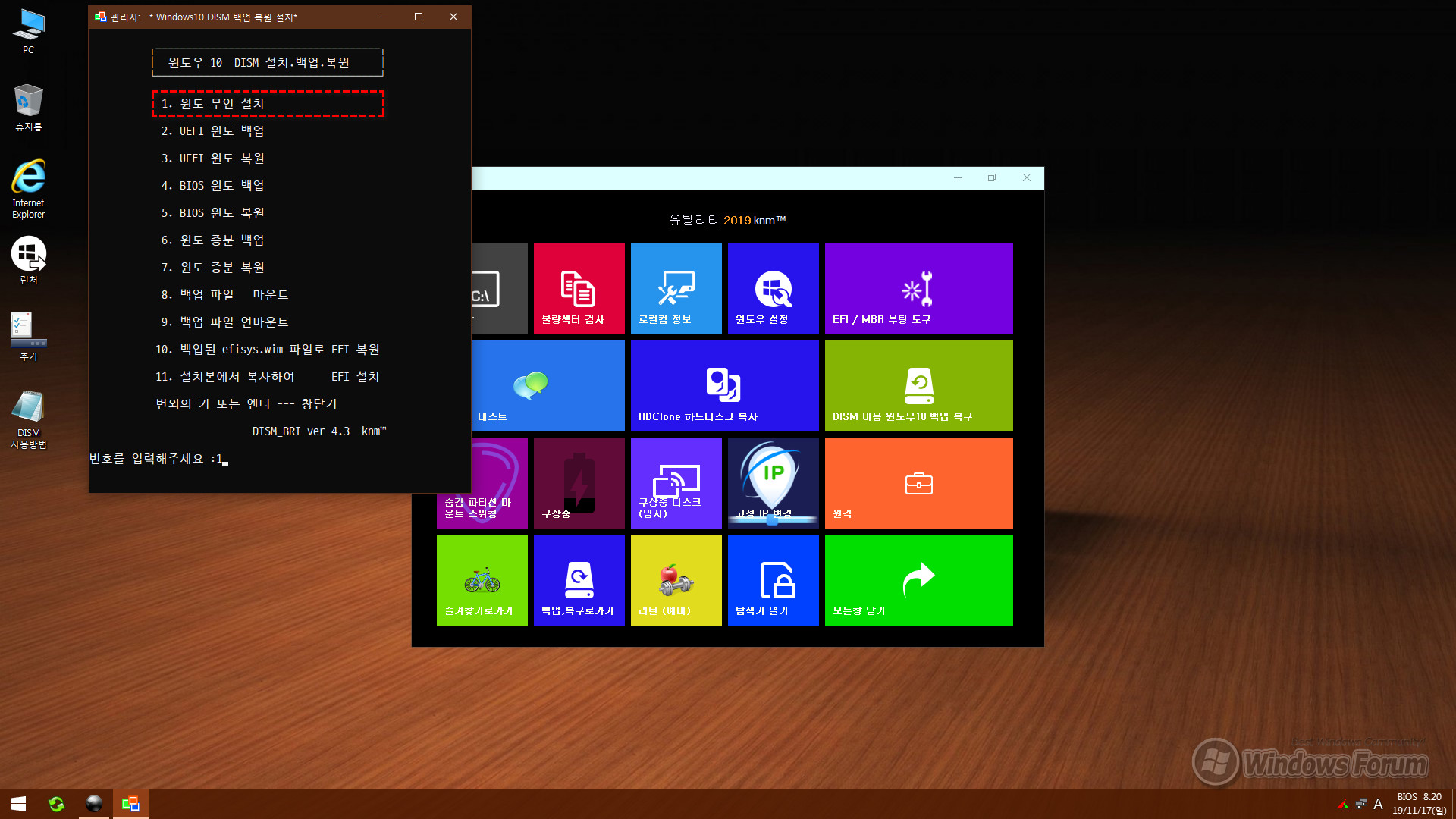Open the launcher desktop icon (런처)

click(x=28, y=260)
